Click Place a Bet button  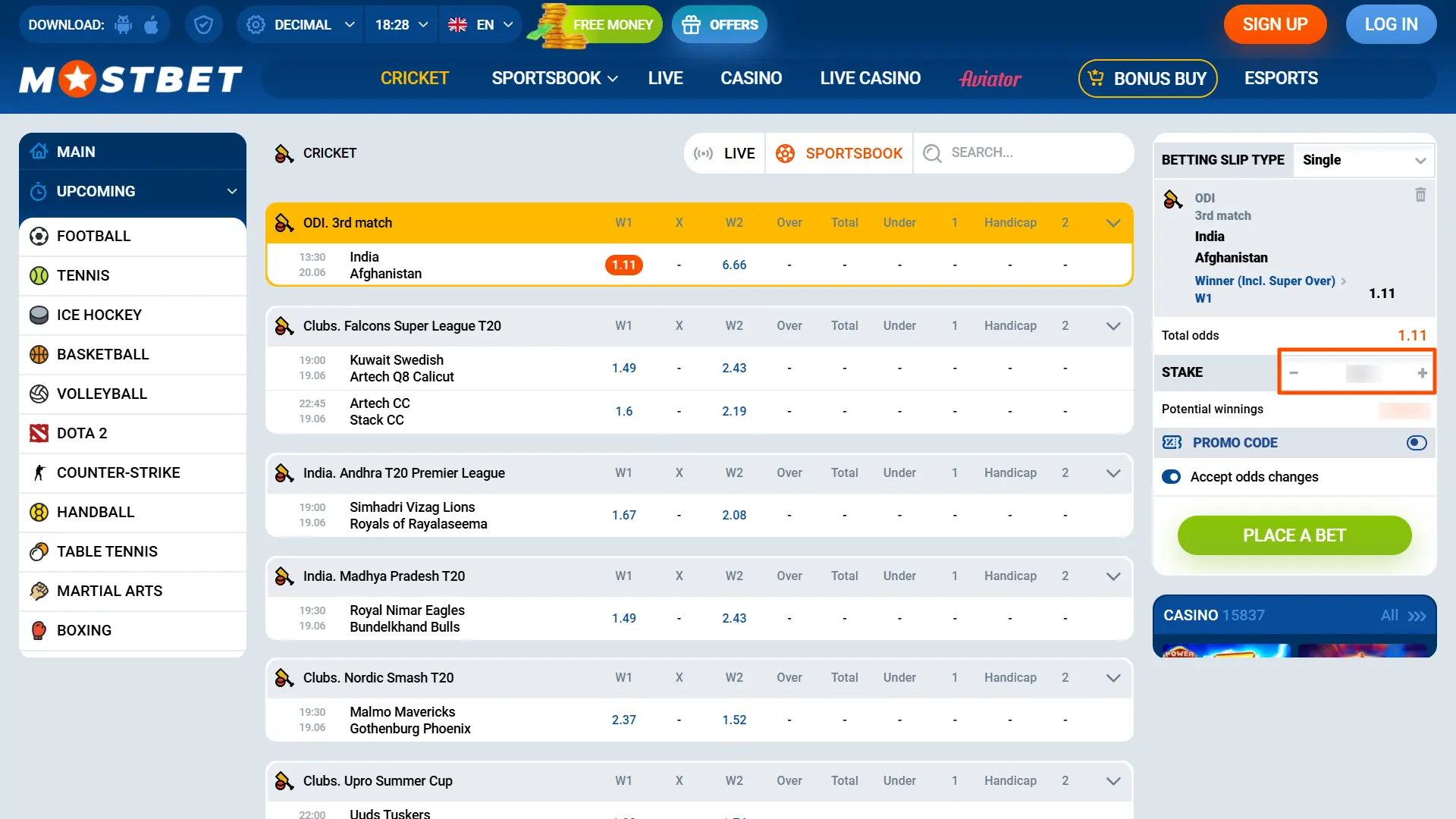coord(1294,535)
